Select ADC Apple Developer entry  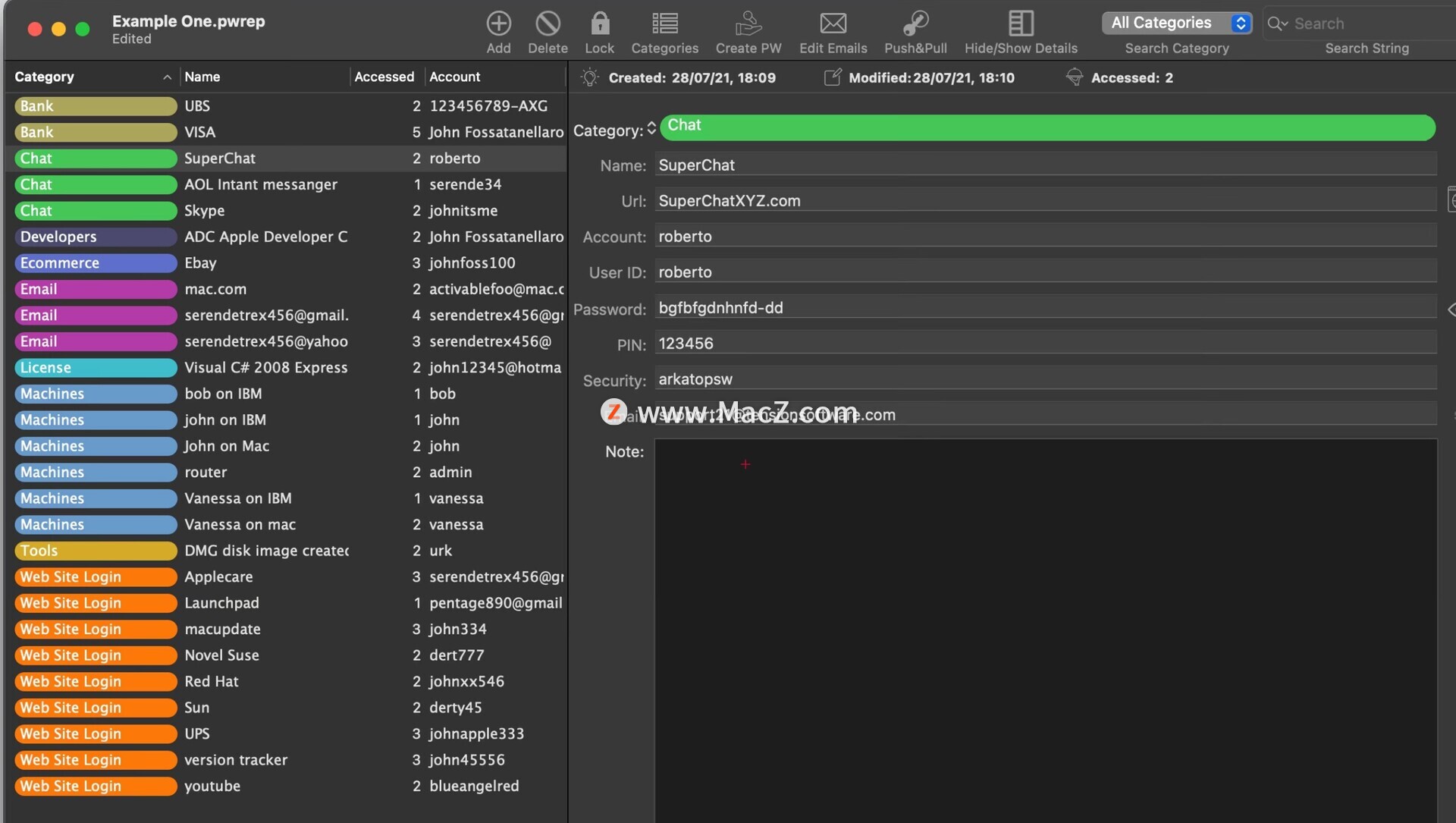pyautogui.click(x=286, y=237)
